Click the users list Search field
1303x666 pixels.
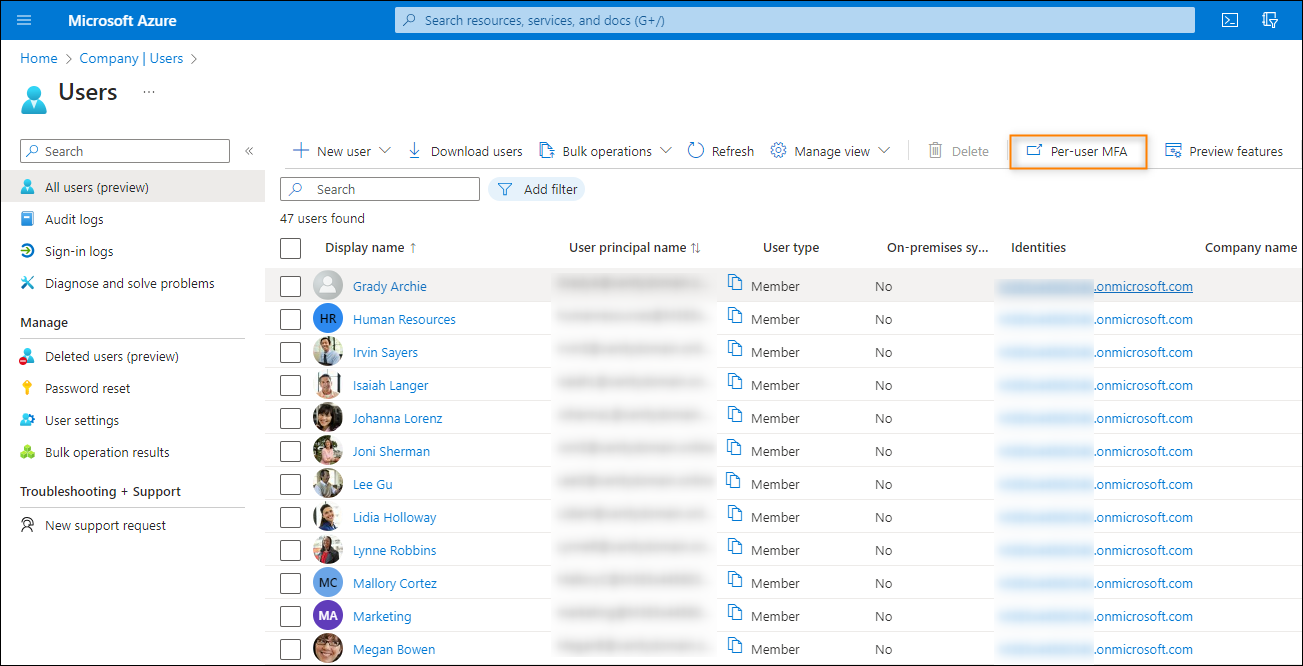tap(380, 189)
